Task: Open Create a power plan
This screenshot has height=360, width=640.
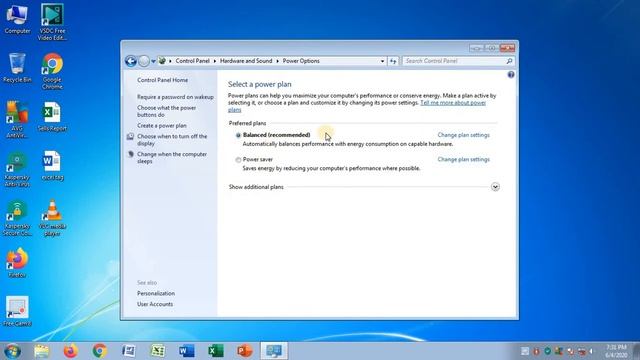Action: click(162, 126)
